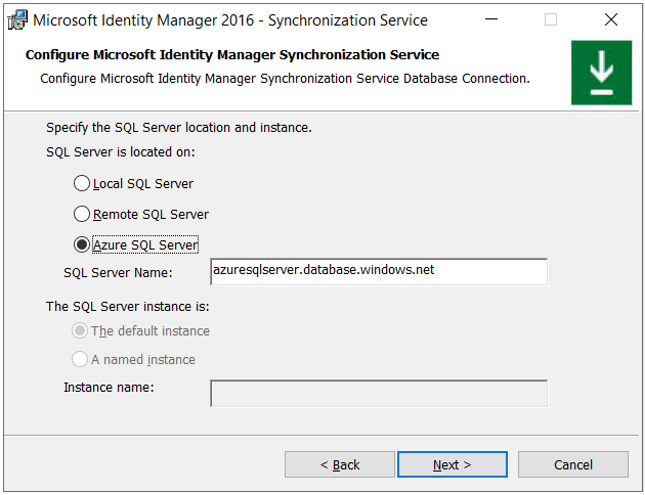Screen dimensions: 645x495
Task: Click the green download arrow logo
Action: click(601, 72)
